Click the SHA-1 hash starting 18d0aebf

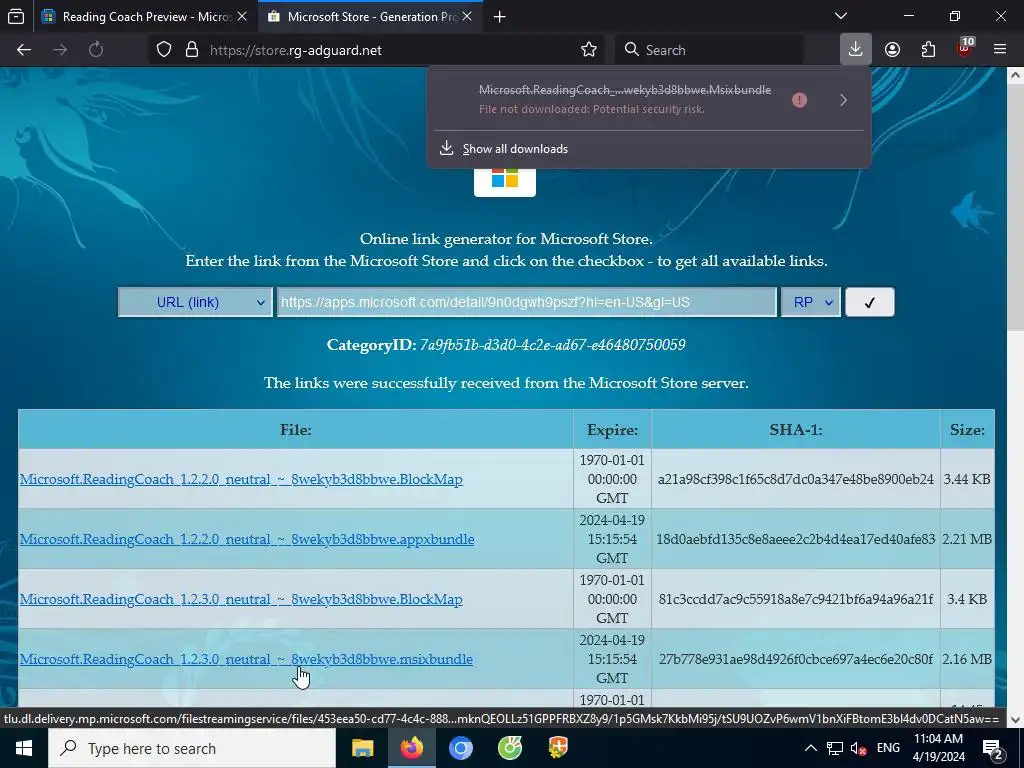point(795,539)
